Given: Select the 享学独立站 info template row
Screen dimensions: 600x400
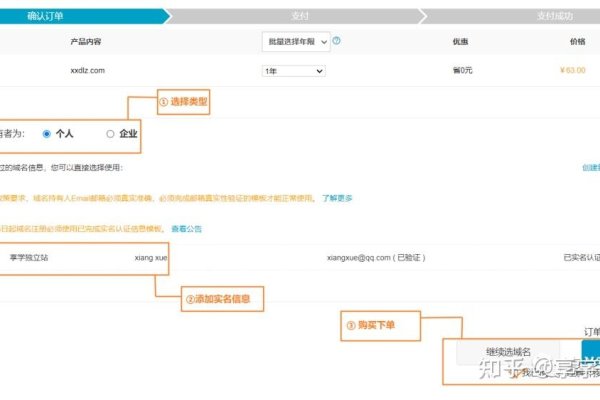Looking at the screenshot, I should [x=300, y=258].
